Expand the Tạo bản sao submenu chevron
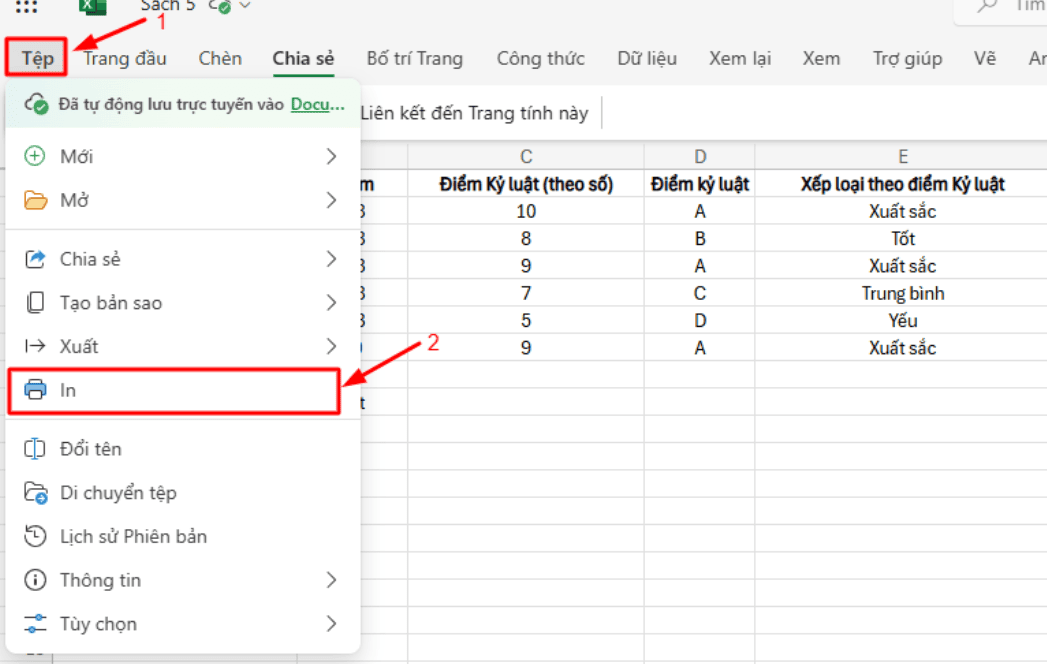Viewport: 1047px width, 664px height. pos(331,303)
